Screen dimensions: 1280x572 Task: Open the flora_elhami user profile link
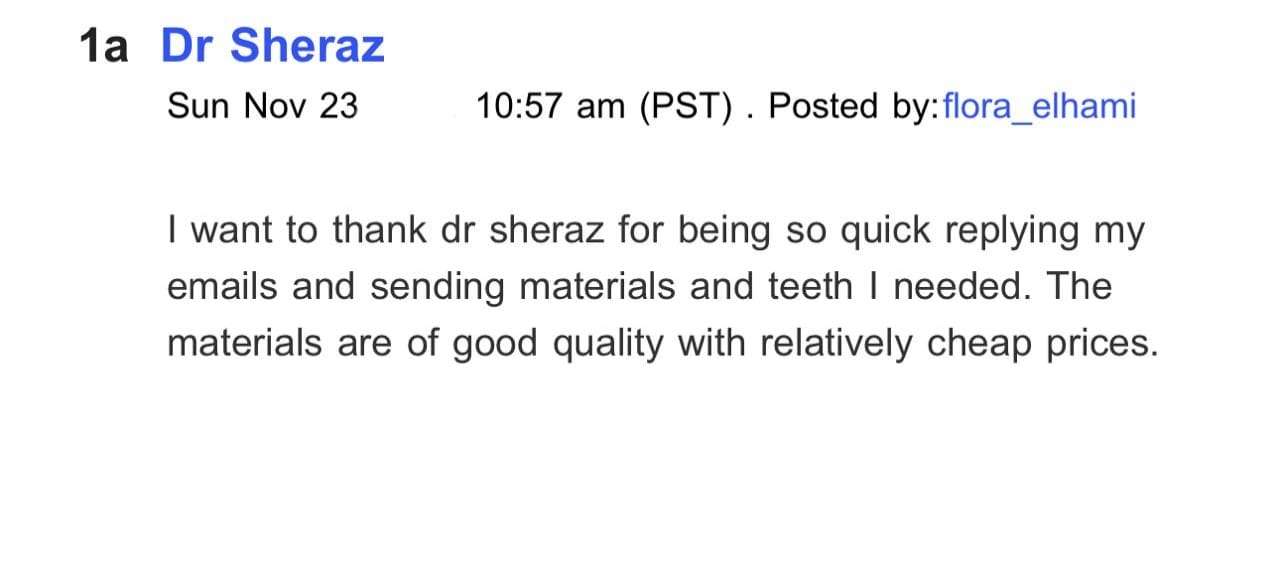pos(1039,106)
